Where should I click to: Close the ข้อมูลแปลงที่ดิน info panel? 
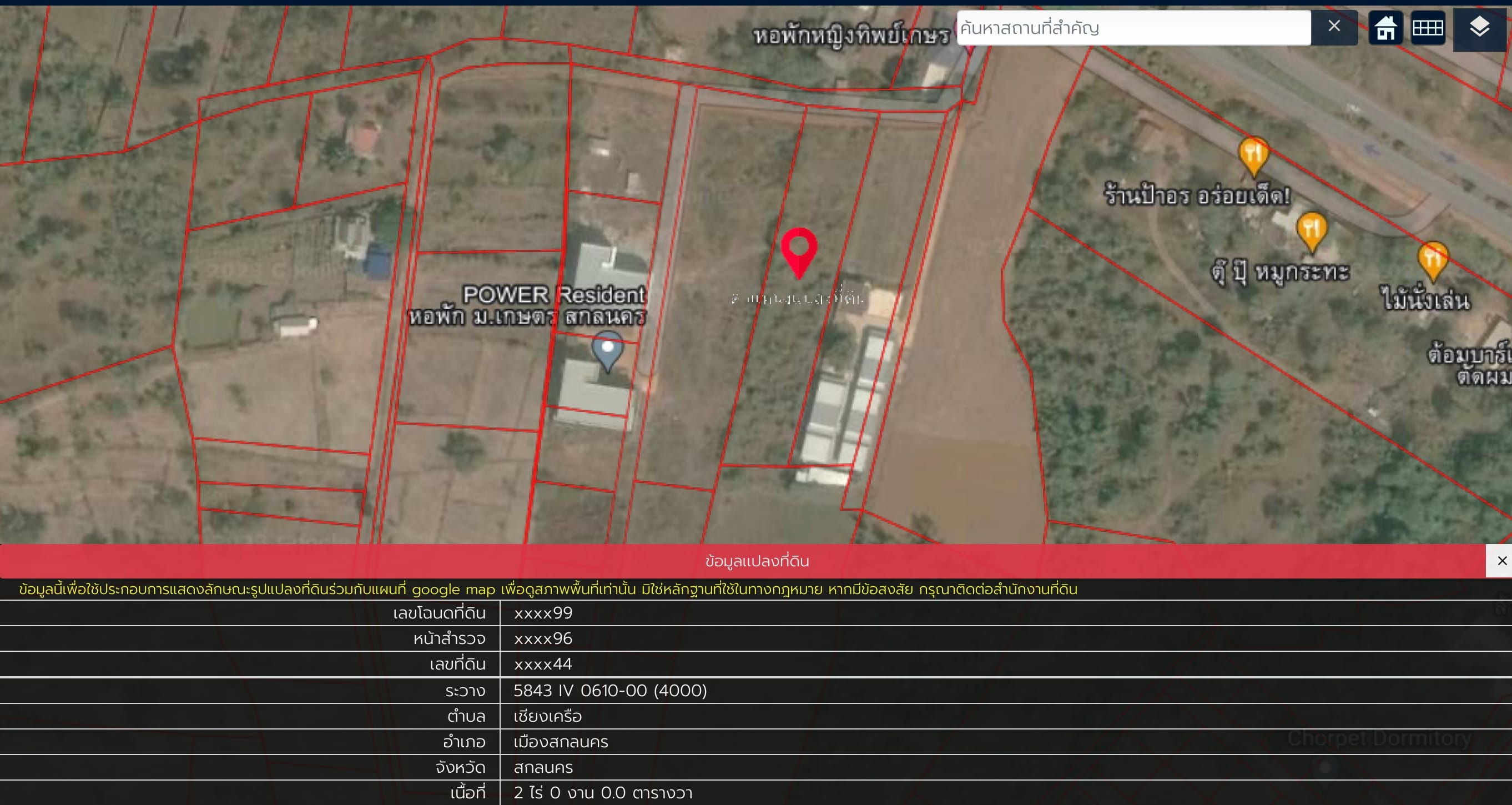[1501, 561]
